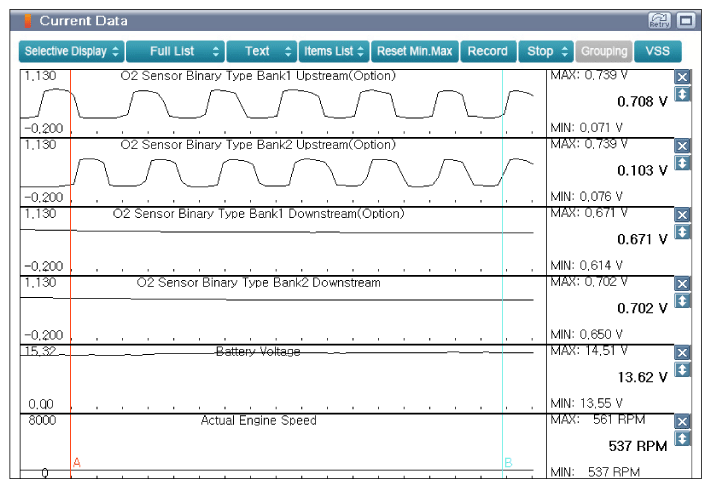Click the 13.62 V battery value

[x=642, y=377]
